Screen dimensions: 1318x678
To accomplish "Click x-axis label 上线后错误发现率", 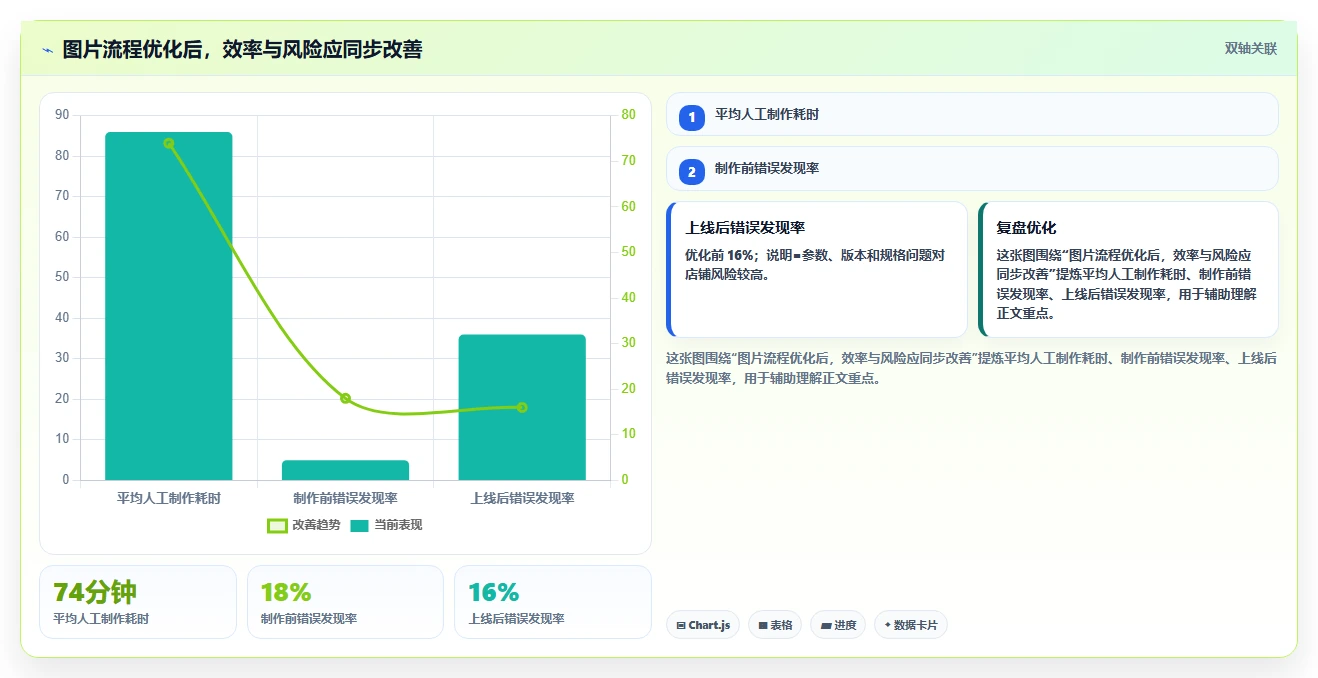I will tap(522, 497).
